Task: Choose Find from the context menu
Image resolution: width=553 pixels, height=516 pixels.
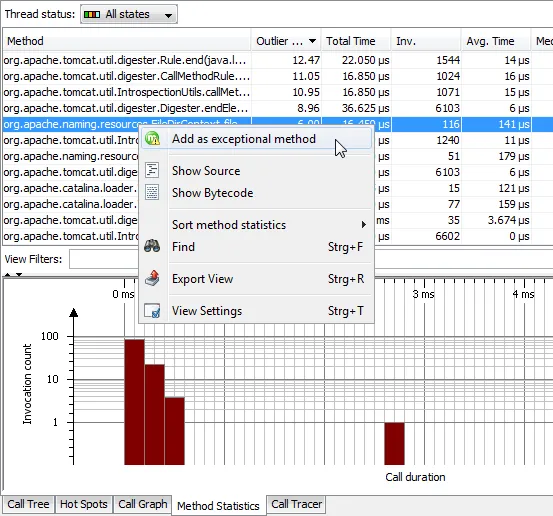Action: [257, 247]
